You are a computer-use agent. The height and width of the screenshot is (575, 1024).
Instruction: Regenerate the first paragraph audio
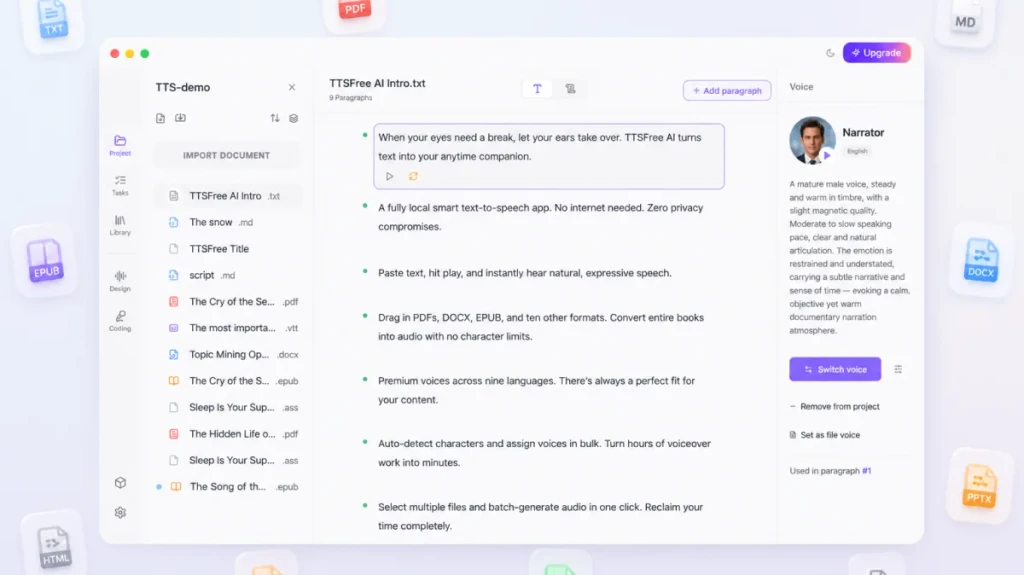click(x=413, y=176)
